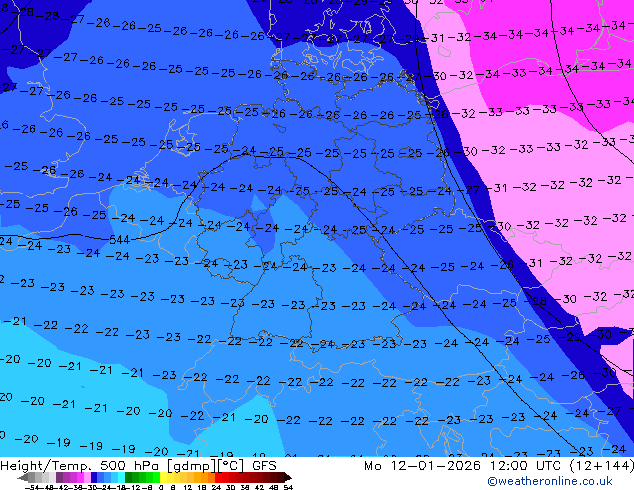
Task: Click the yellow legend swatch above 0
Action: [x=163, y=478]
